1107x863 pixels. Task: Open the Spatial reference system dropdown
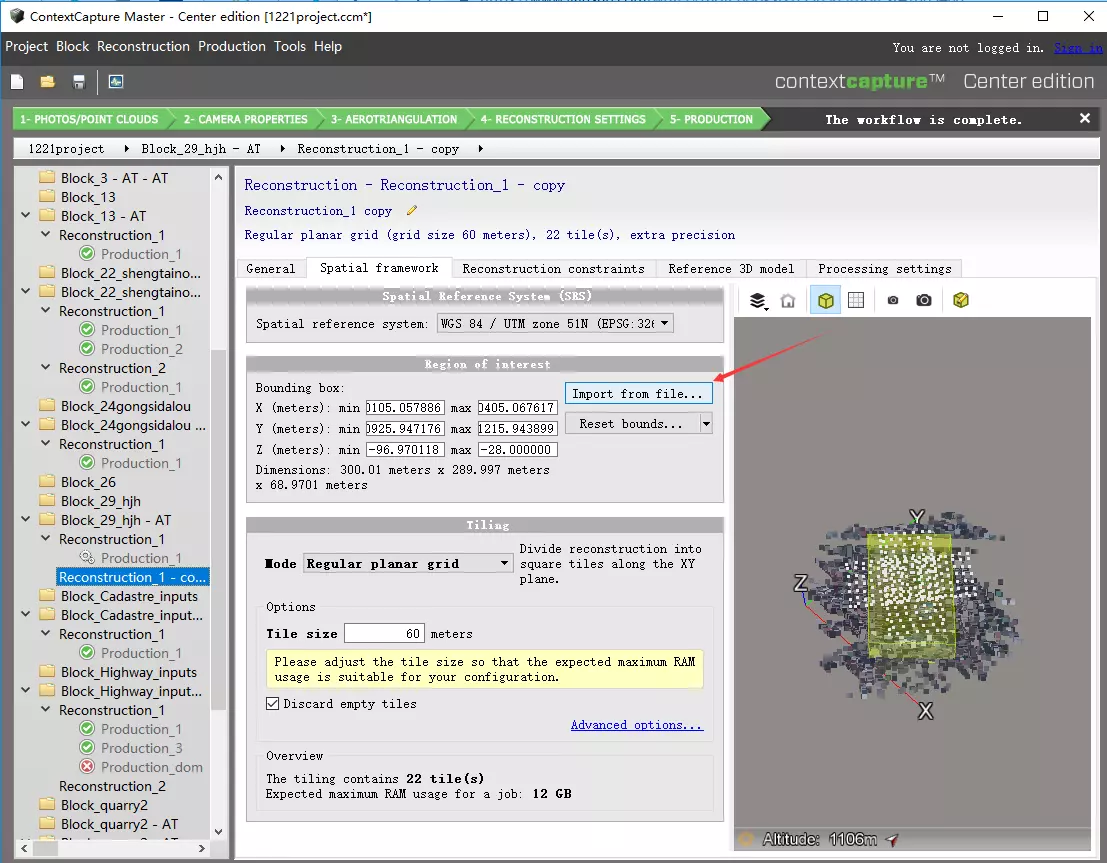click(x=555, y=323)
